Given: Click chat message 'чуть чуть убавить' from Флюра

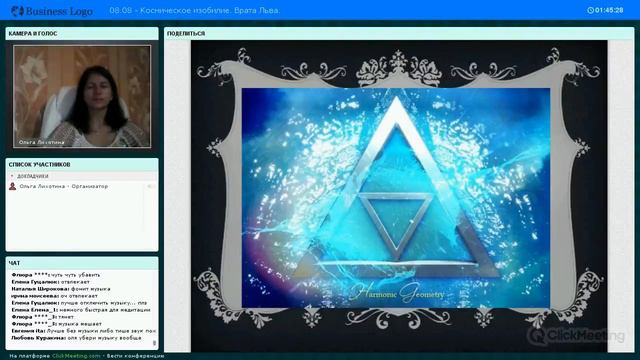Looking at the screenshot, I should click(56, 275).
